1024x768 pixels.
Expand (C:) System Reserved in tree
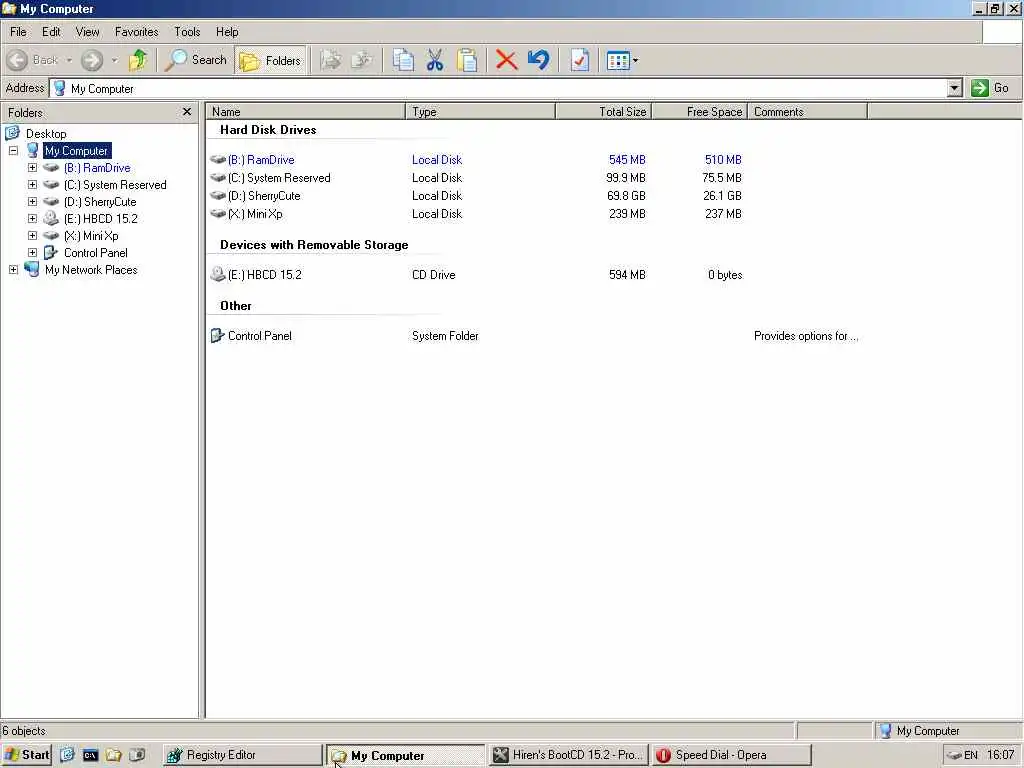(32, 185)
